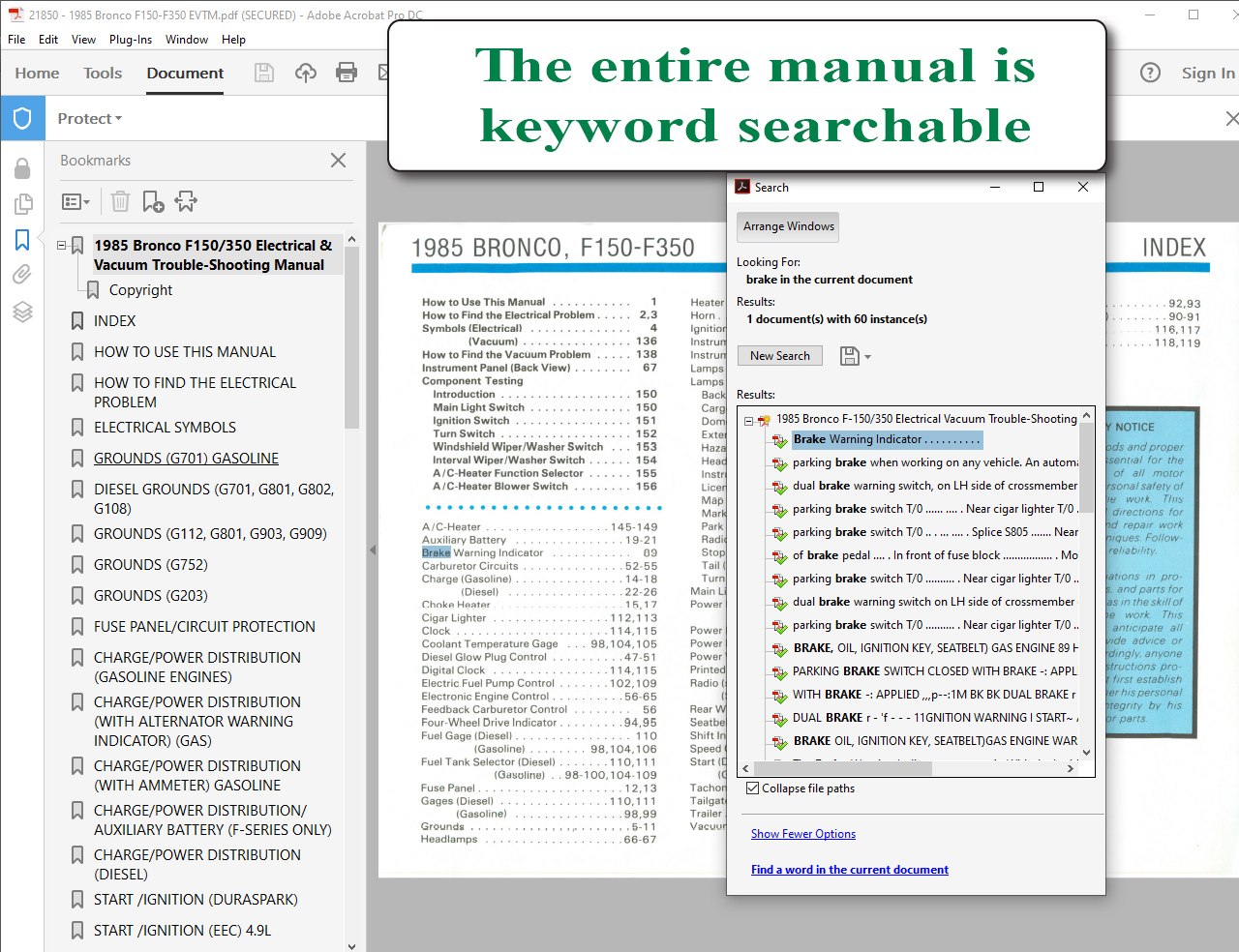Open the Window menu

(x=187, y=40)
